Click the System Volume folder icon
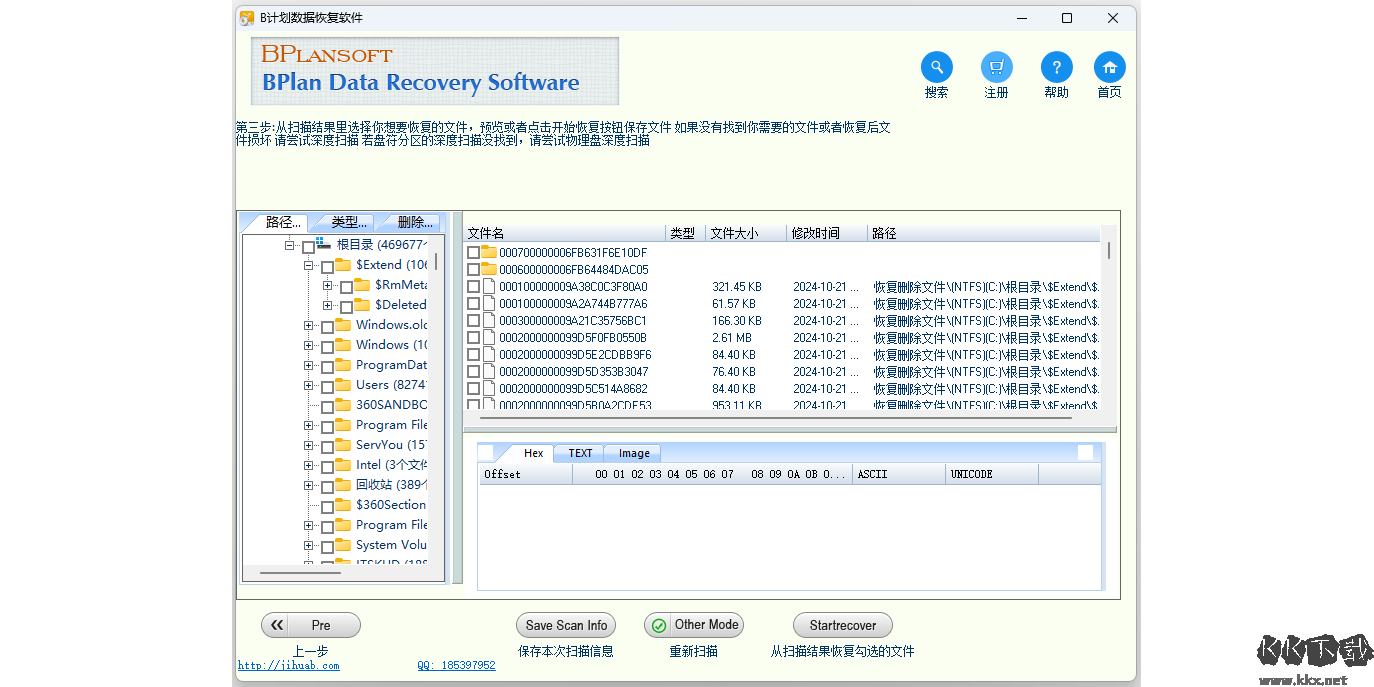The height and width of the screenshot is (687, 1374). [x=344, y=544]
